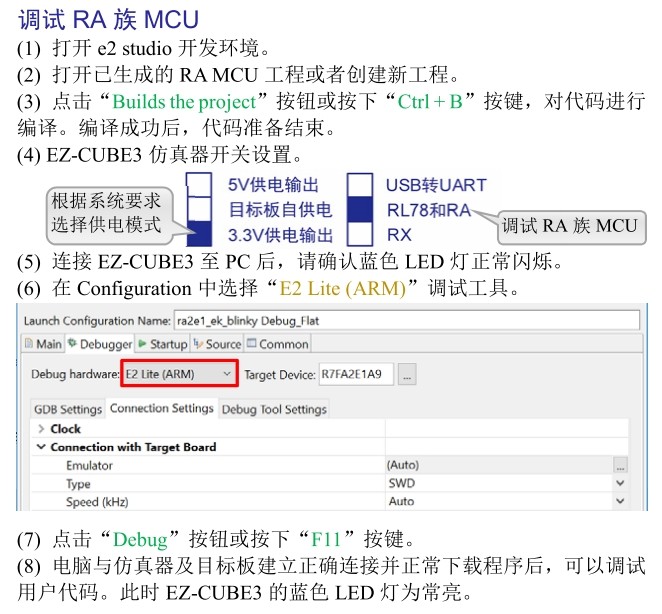
Task: Click the RL78和RA switch position
Action: [360, 209]
